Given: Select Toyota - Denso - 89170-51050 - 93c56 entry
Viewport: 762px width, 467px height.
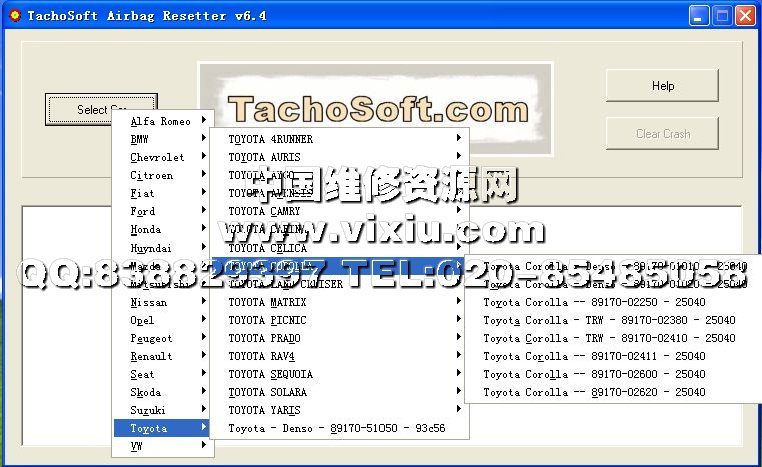Looking at the screenshot, I should [x=337, y=428].
